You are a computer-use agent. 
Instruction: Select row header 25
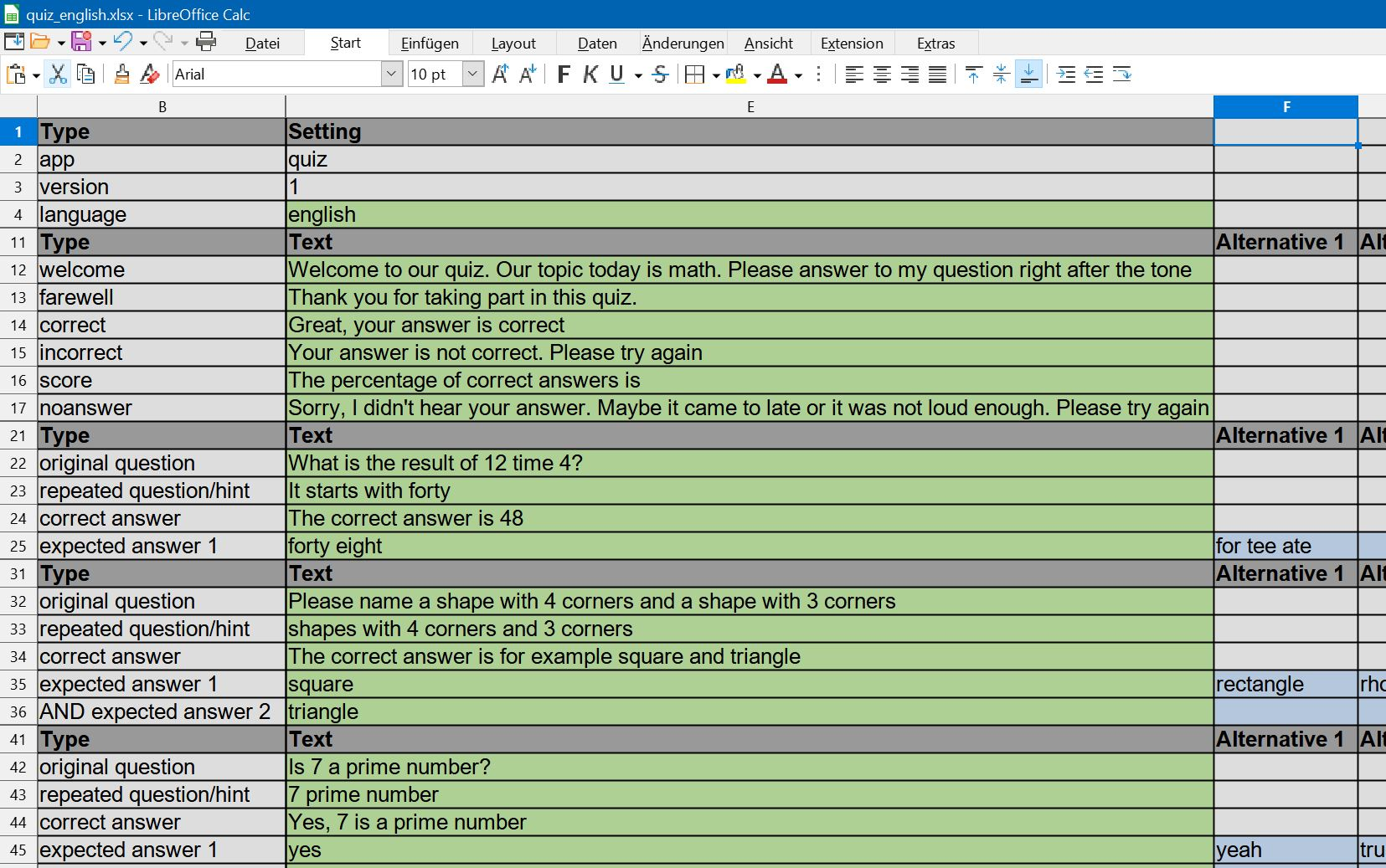18,546
